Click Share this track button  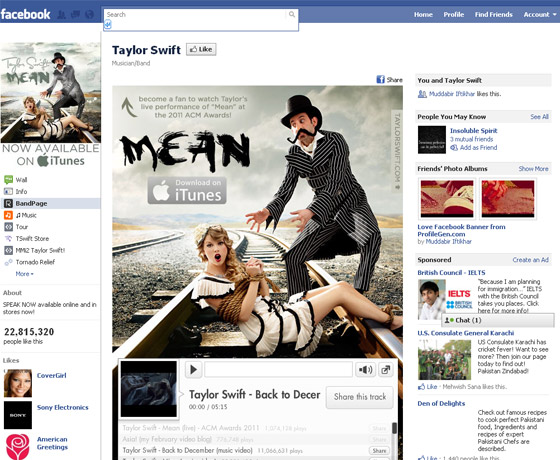360,397
